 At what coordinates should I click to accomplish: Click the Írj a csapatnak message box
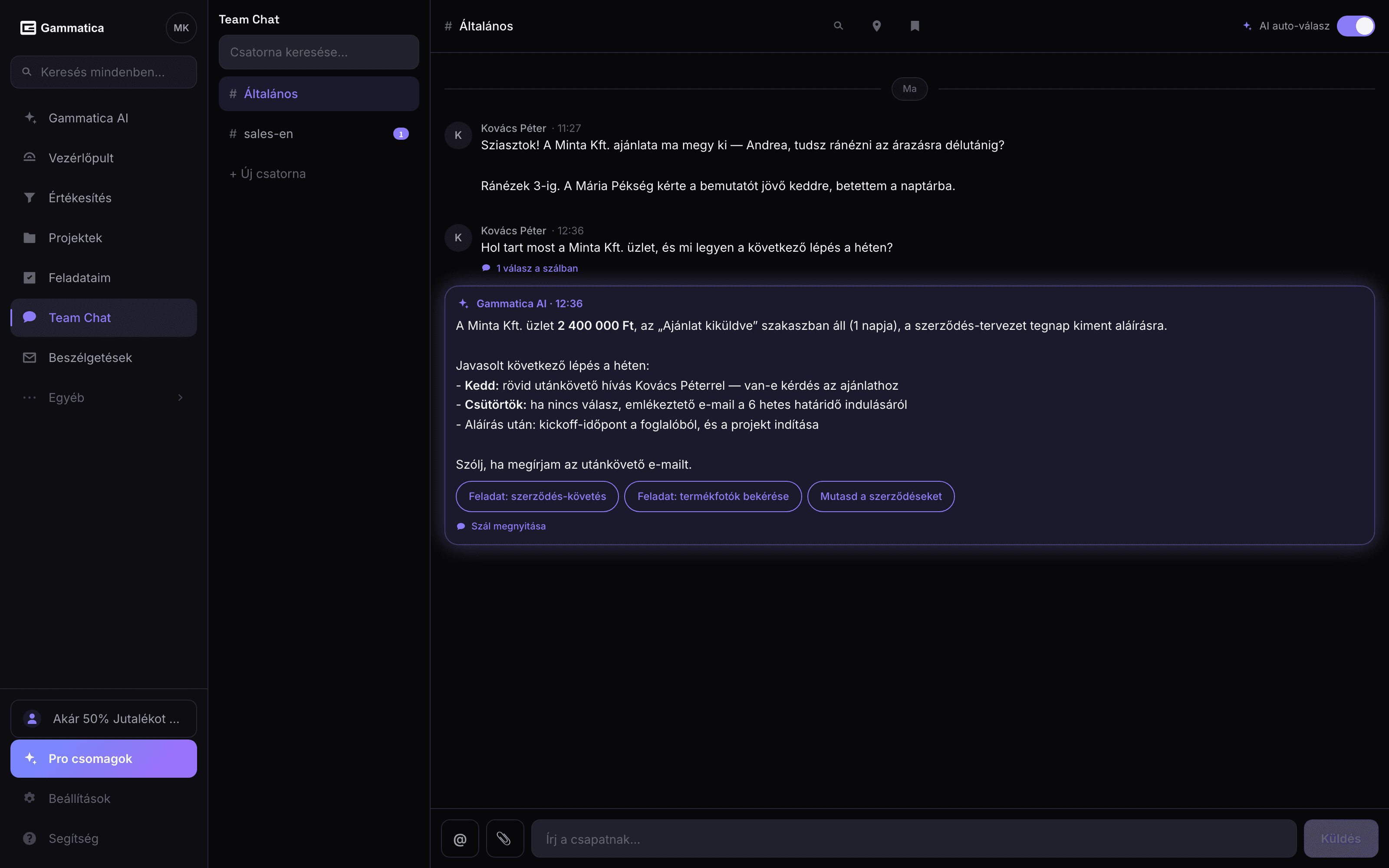tap(914, 839)
